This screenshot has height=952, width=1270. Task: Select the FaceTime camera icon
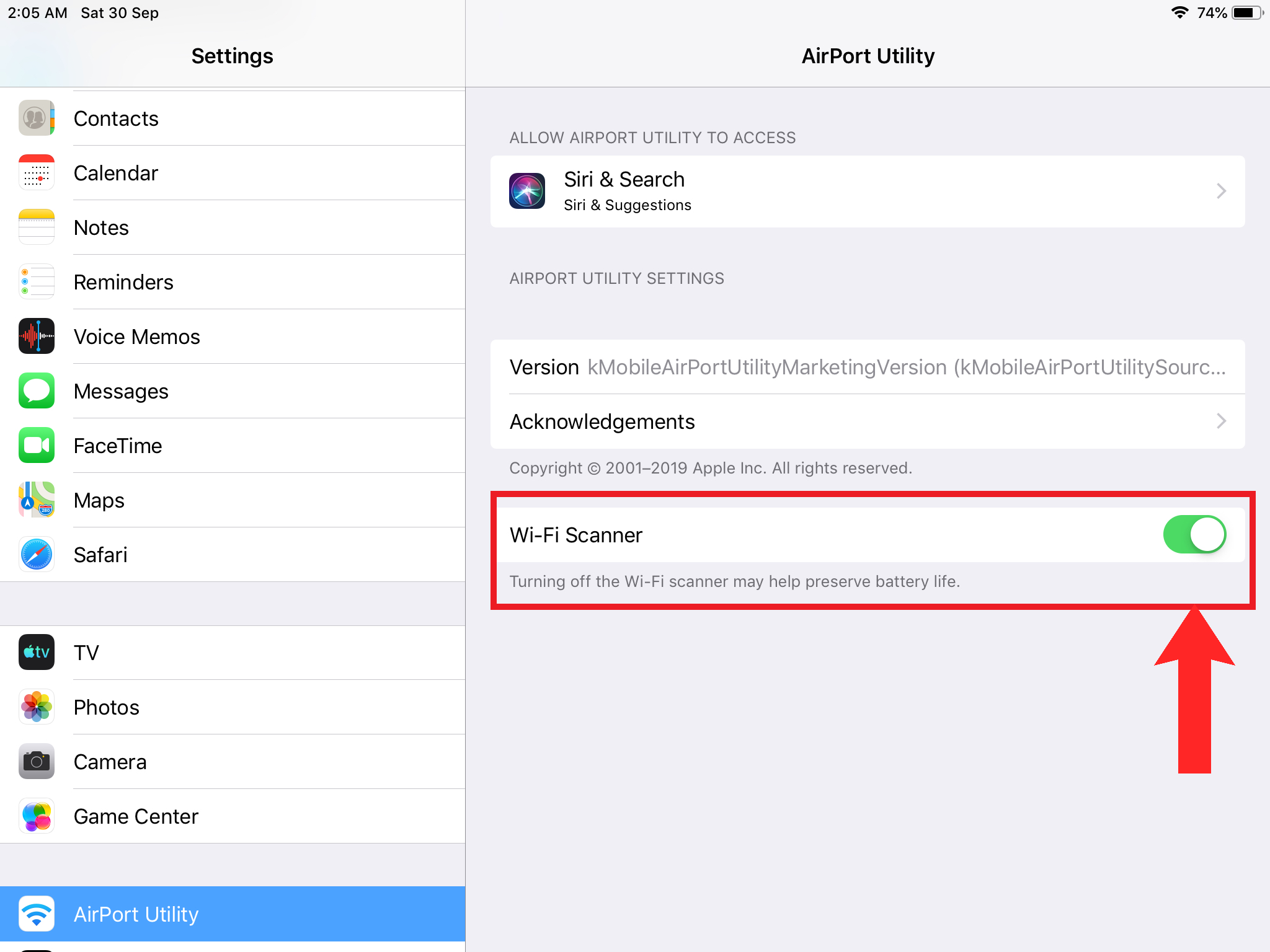pos(37,445)
